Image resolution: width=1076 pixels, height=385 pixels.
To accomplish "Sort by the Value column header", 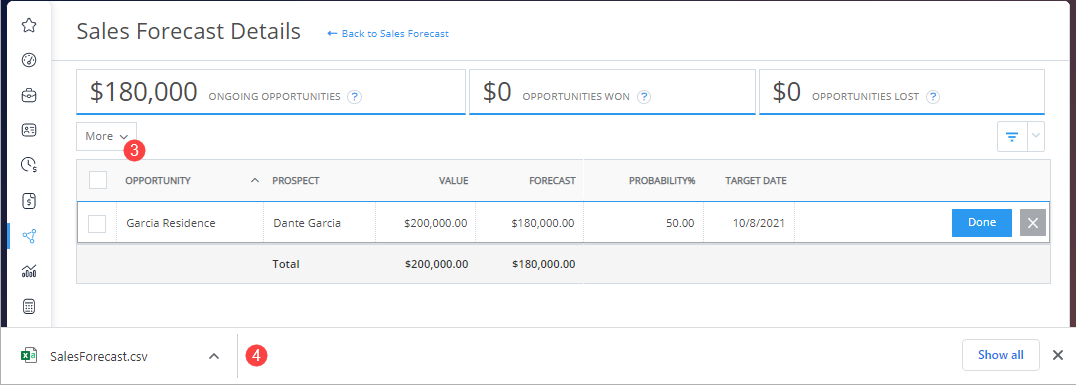I will pyautogui.click(x=454, y=180).
